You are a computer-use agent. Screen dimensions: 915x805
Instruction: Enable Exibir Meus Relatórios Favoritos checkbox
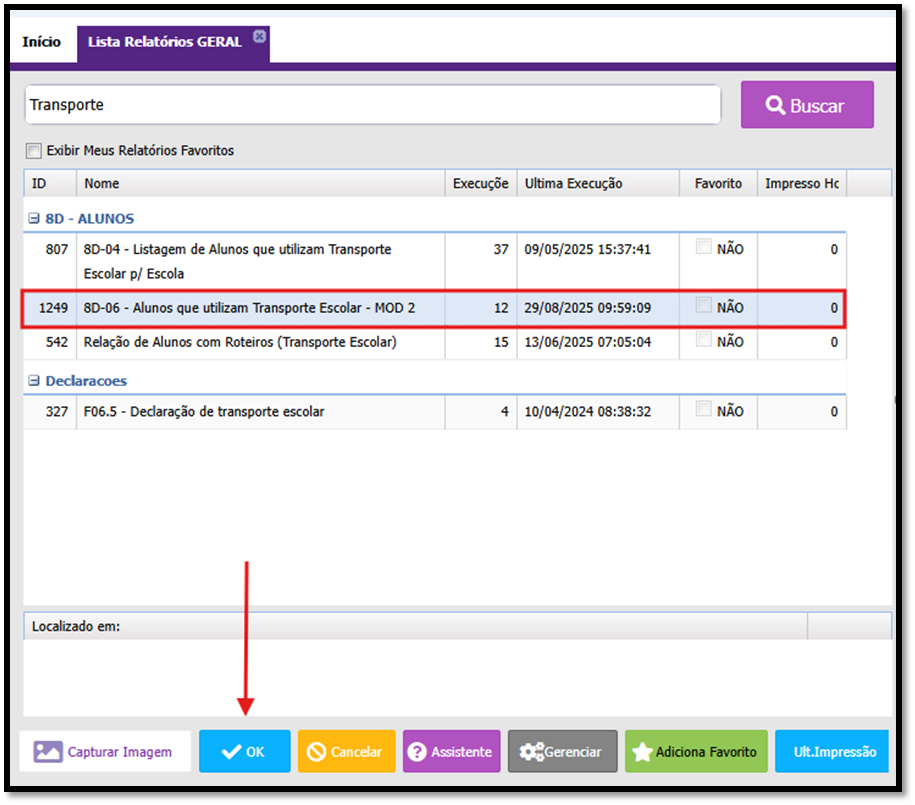point(35,151)
